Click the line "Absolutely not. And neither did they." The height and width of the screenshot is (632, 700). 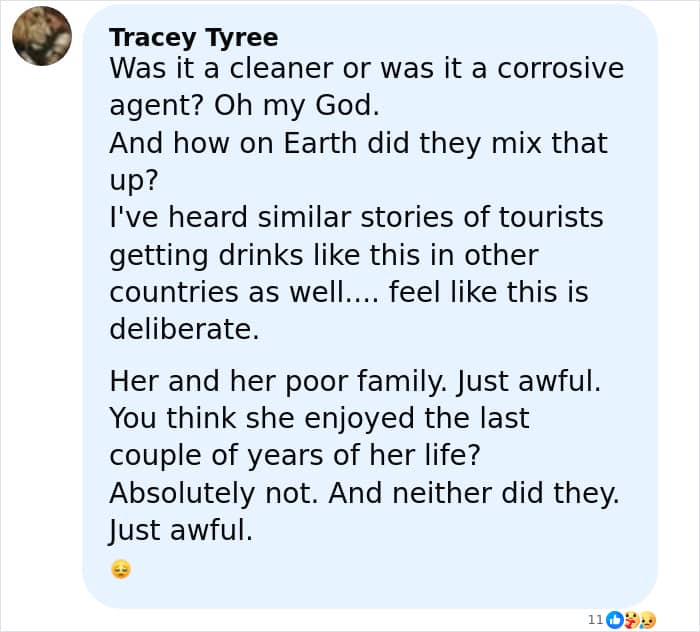click(364, 493)
